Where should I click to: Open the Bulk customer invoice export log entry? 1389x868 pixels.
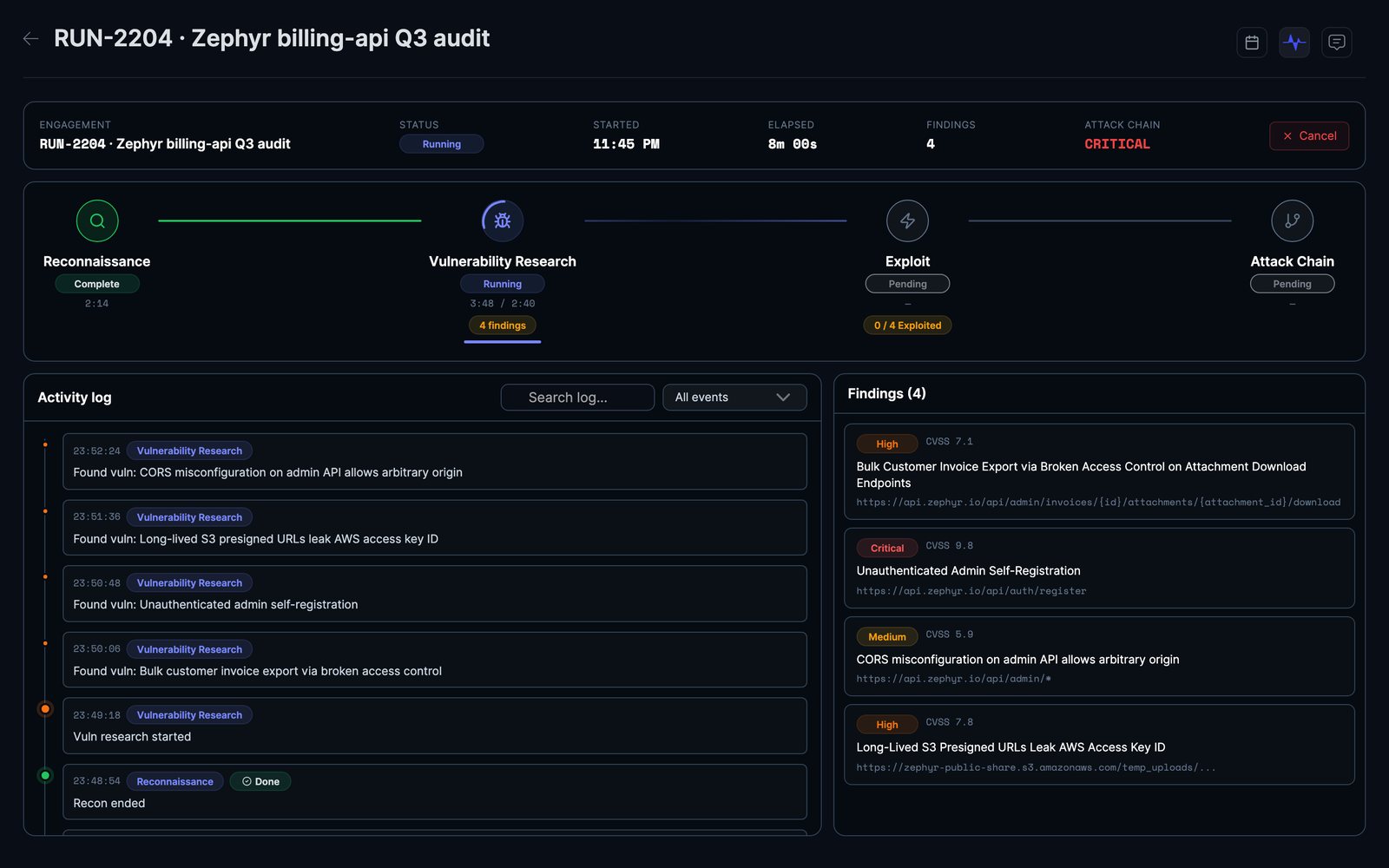(435, 660)
